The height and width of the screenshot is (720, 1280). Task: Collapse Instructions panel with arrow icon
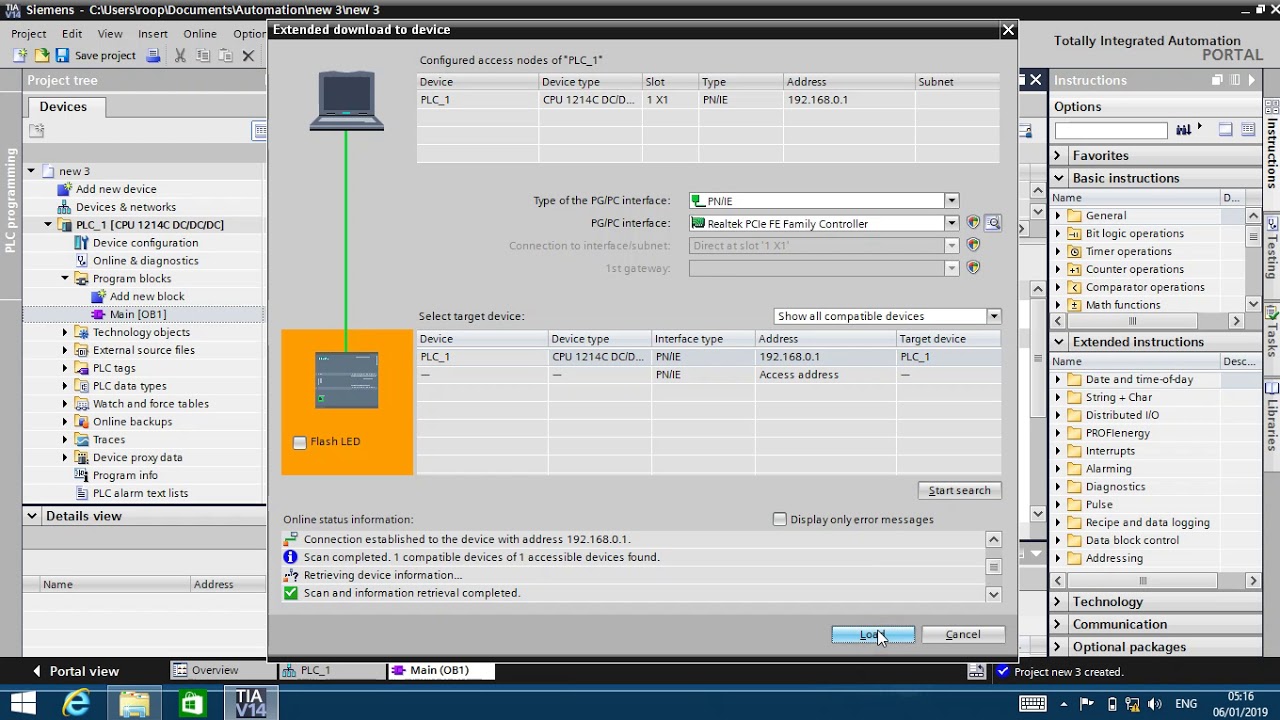click(1251, 80)
